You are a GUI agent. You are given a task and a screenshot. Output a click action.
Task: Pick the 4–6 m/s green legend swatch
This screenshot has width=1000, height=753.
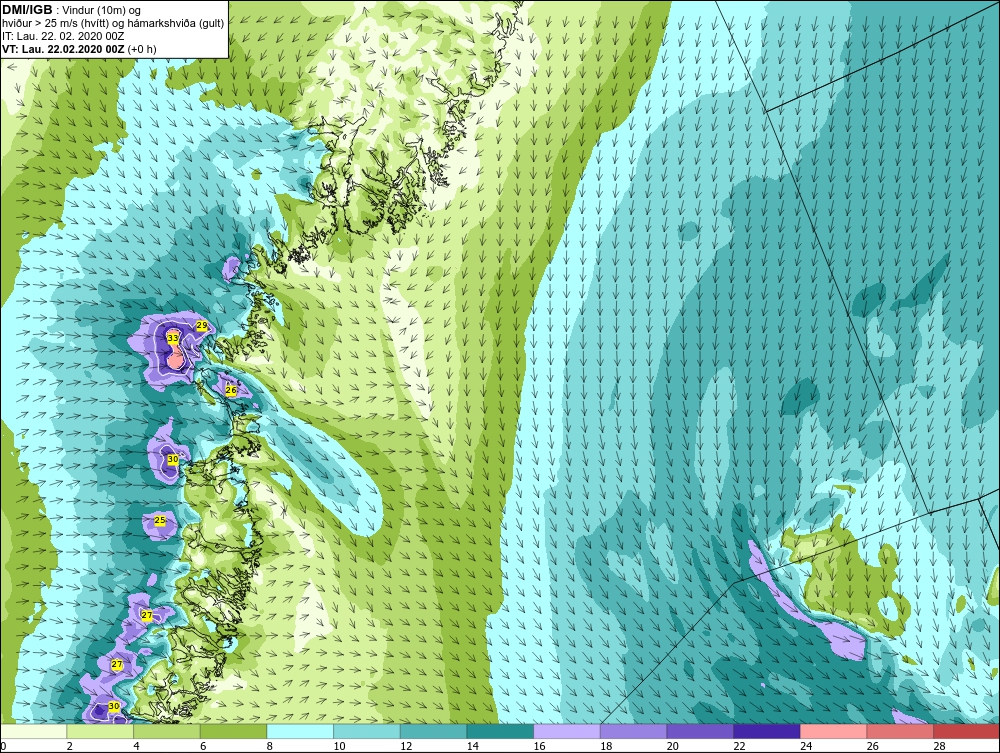point(166,731)
